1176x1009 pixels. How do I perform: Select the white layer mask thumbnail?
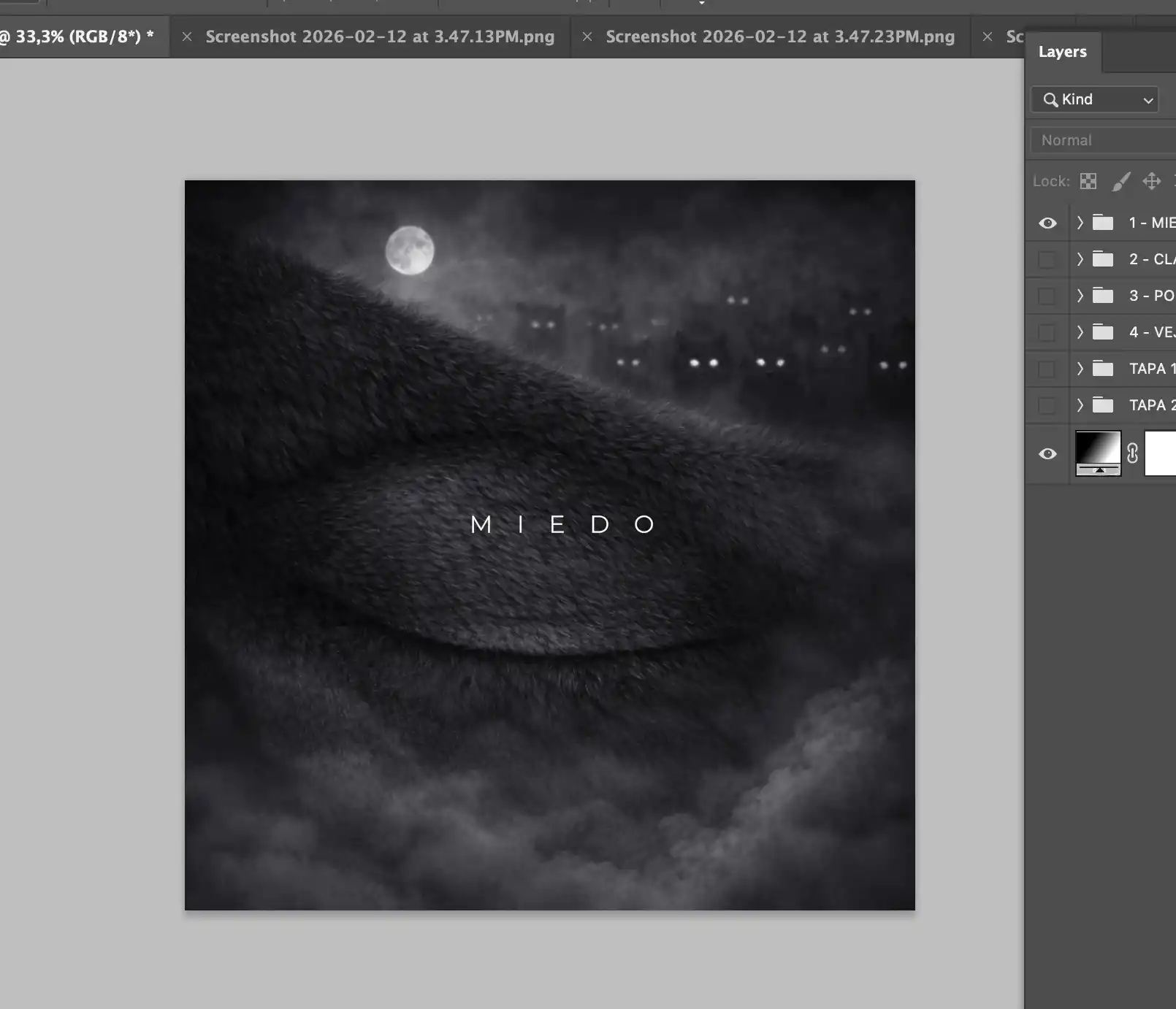click(x=1161, y=453)
